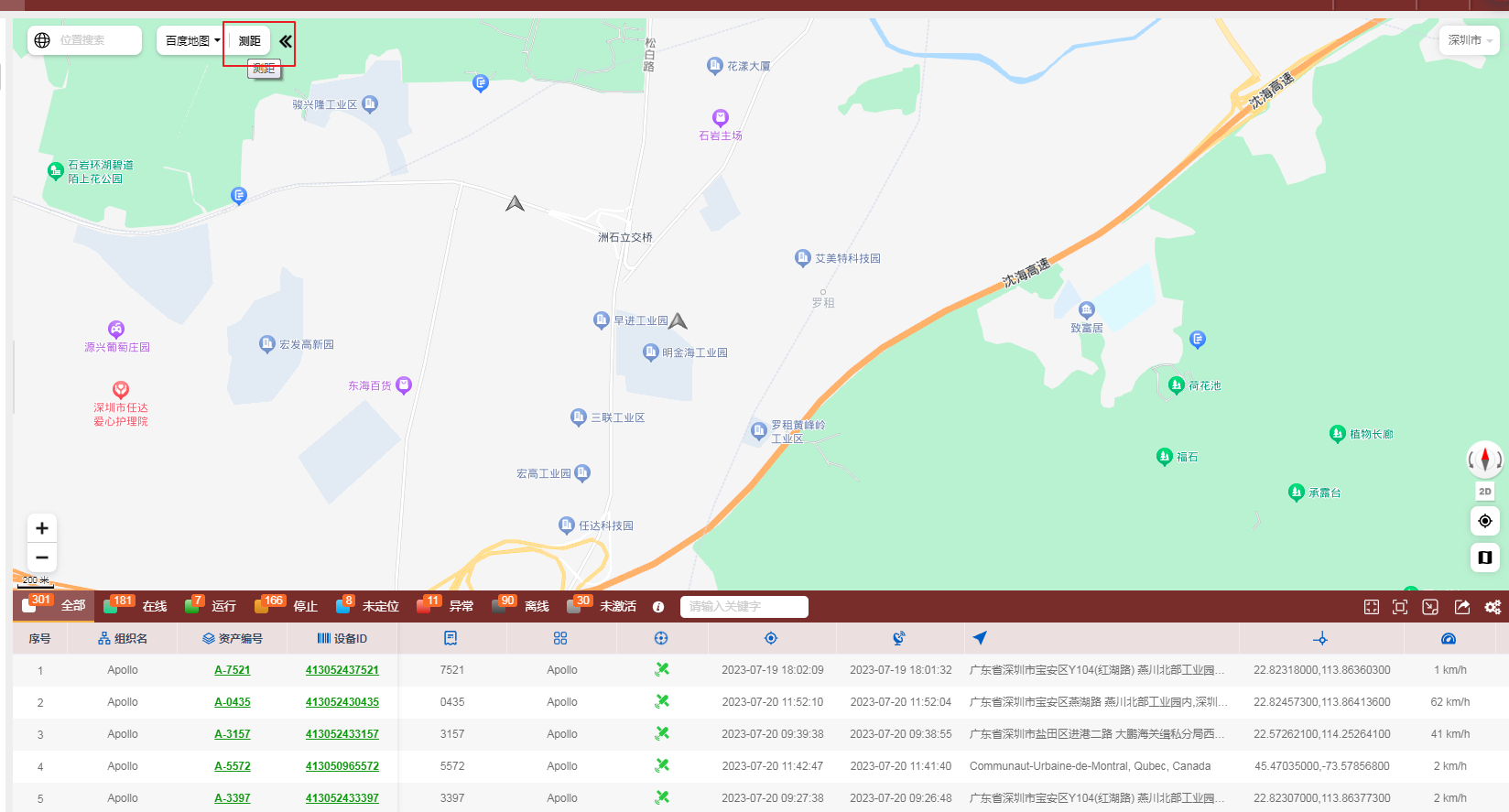Click the map layers panel icon
This screenshot has height=812, width=1509.
point(1485,557)
